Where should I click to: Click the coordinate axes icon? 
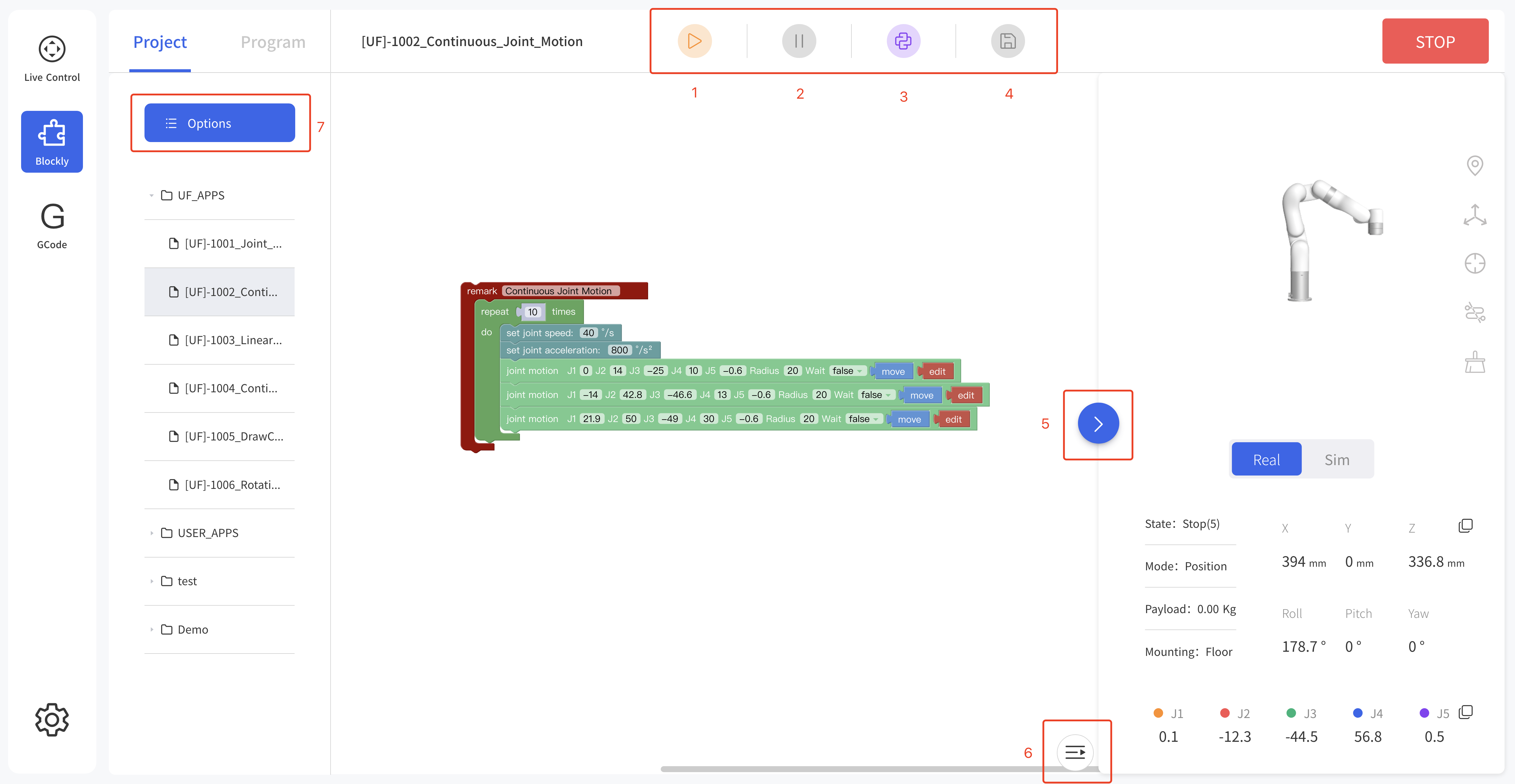pyautogui.click(x=1475, y=215)
